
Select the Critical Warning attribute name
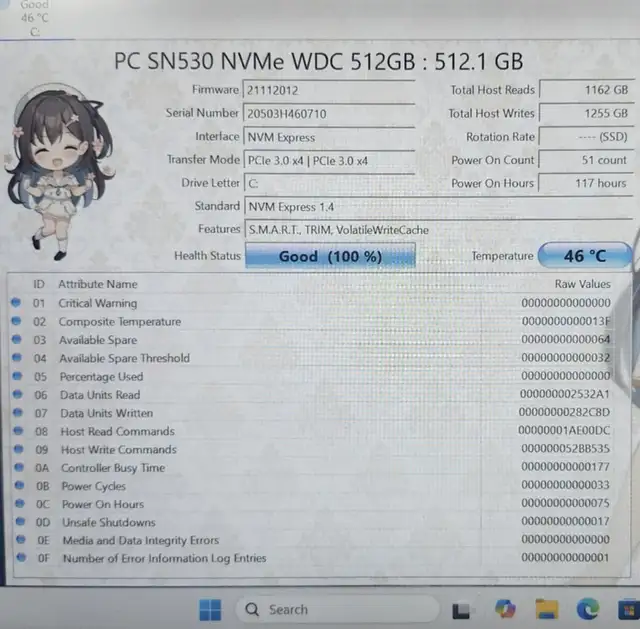tap(98, 303)
